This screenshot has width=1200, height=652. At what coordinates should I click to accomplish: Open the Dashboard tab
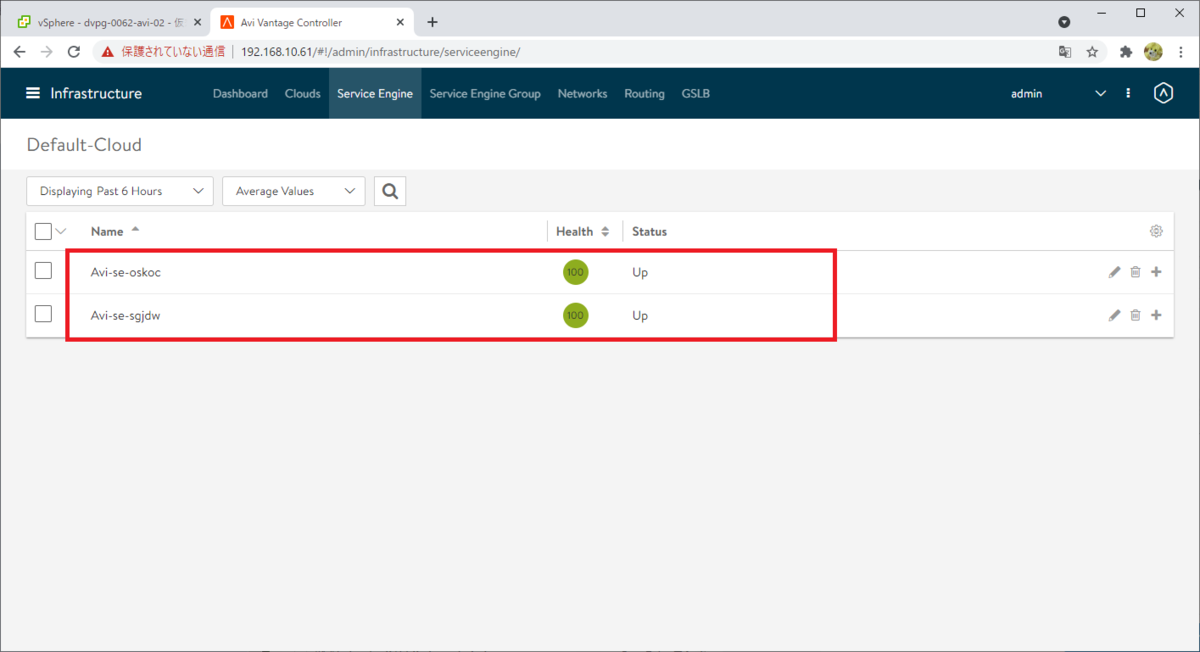[240, 93]
